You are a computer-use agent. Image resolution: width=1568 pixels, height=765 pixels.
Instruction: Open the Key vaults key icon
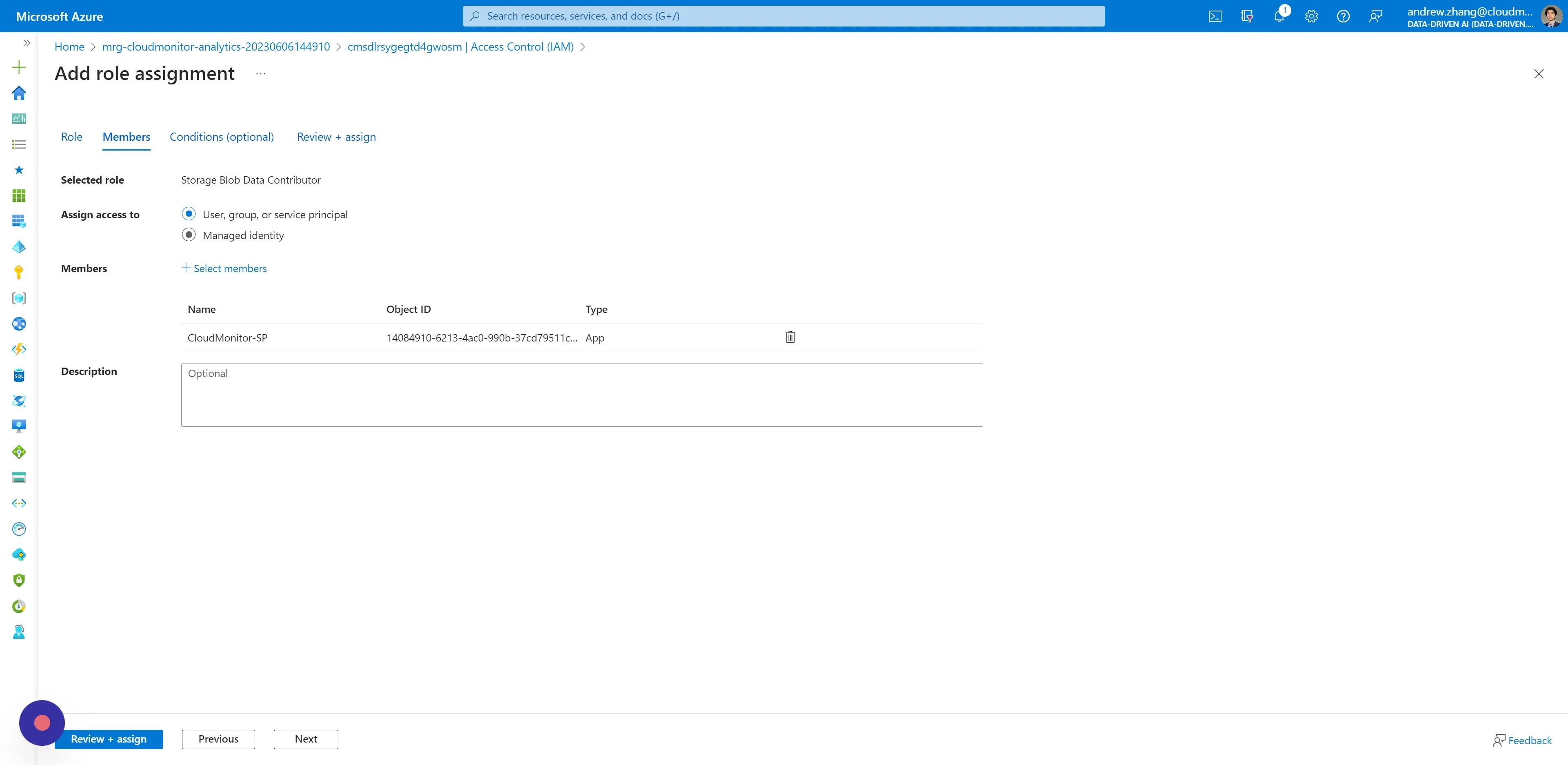tap(19, 272)
